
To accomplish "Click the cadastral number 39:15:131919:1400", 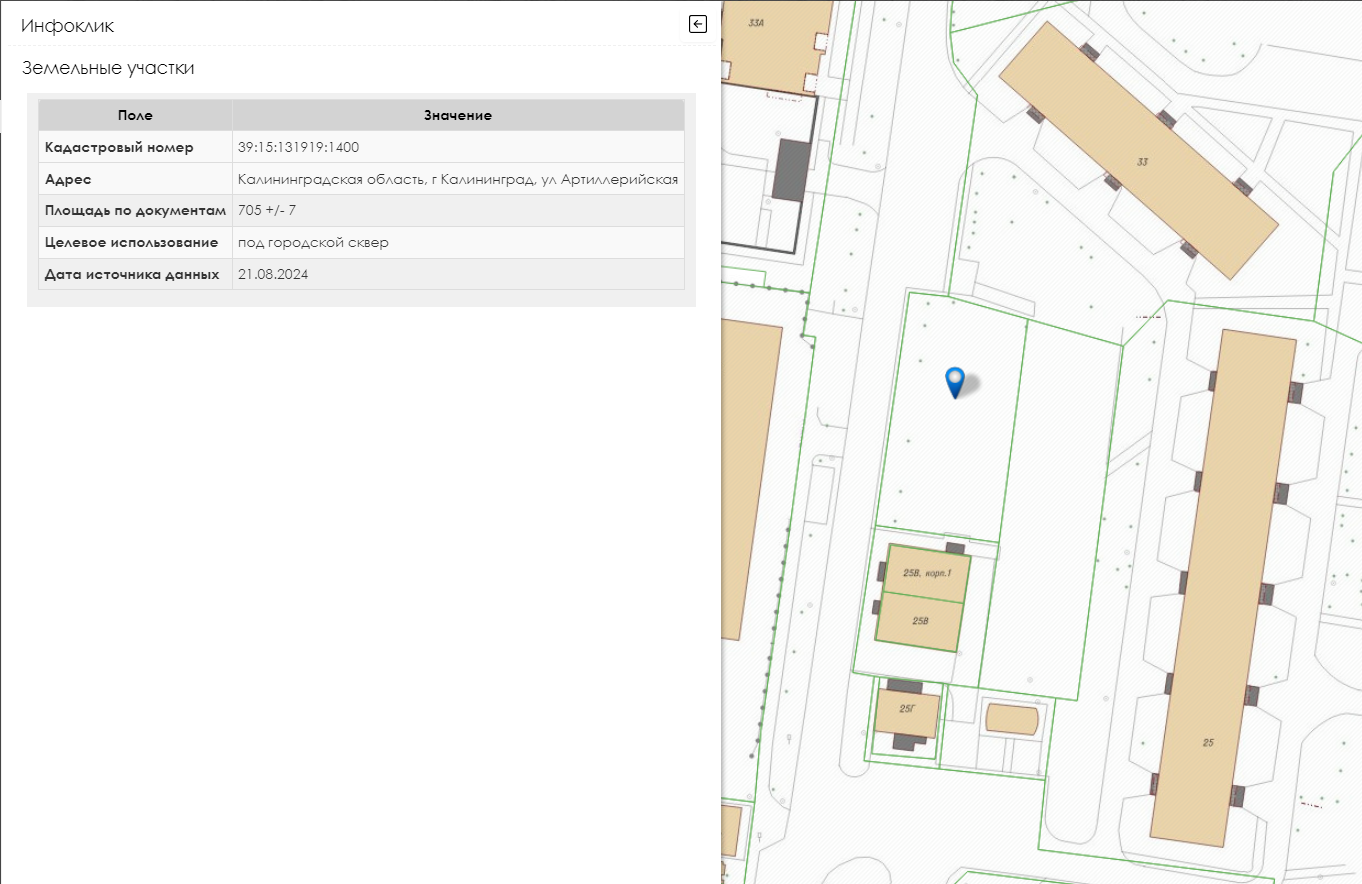I will point(298,147).
